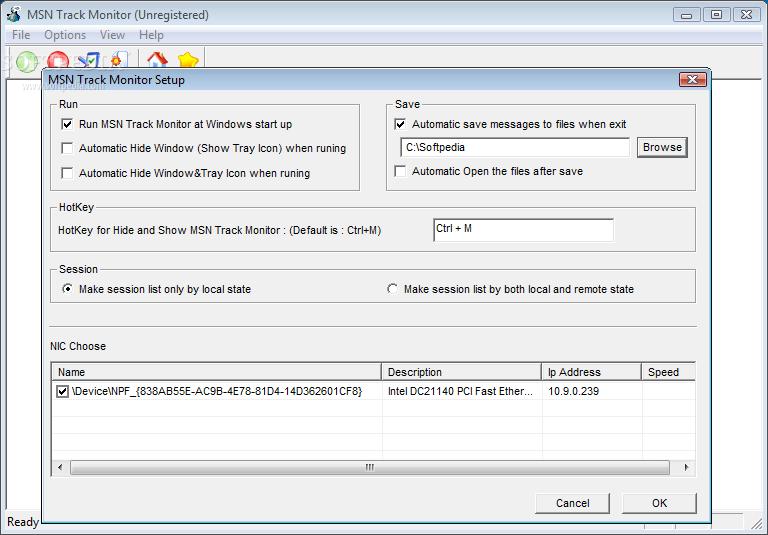This screenshot has height=535, width=768.
Task: Open the File menu
Action: pyautogui.click(x=21, y=35)
